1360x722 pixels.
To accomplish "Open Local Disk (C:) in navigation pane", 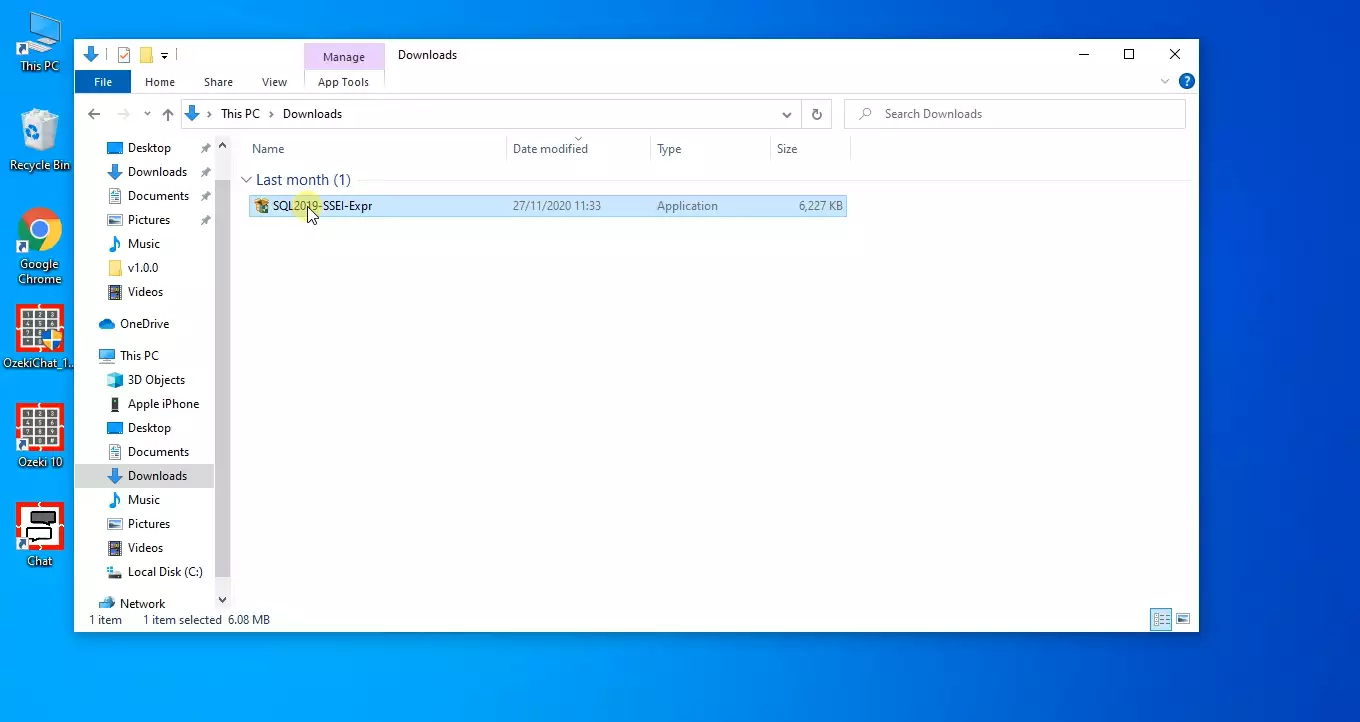I will click(165, 572).
